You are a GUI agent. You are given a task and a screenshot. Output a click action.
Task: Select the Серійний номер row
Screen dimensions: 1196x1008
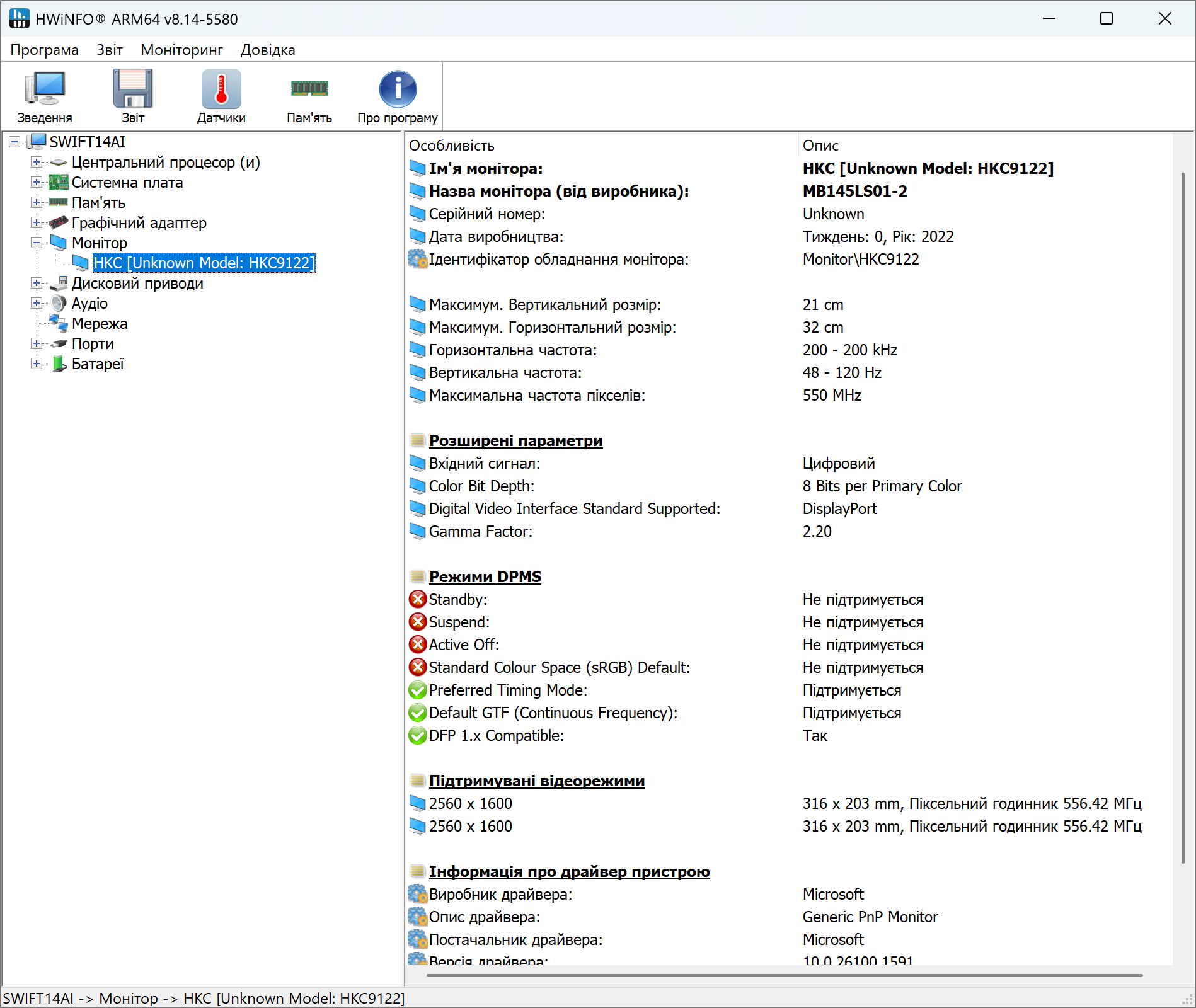pos(789,214)
